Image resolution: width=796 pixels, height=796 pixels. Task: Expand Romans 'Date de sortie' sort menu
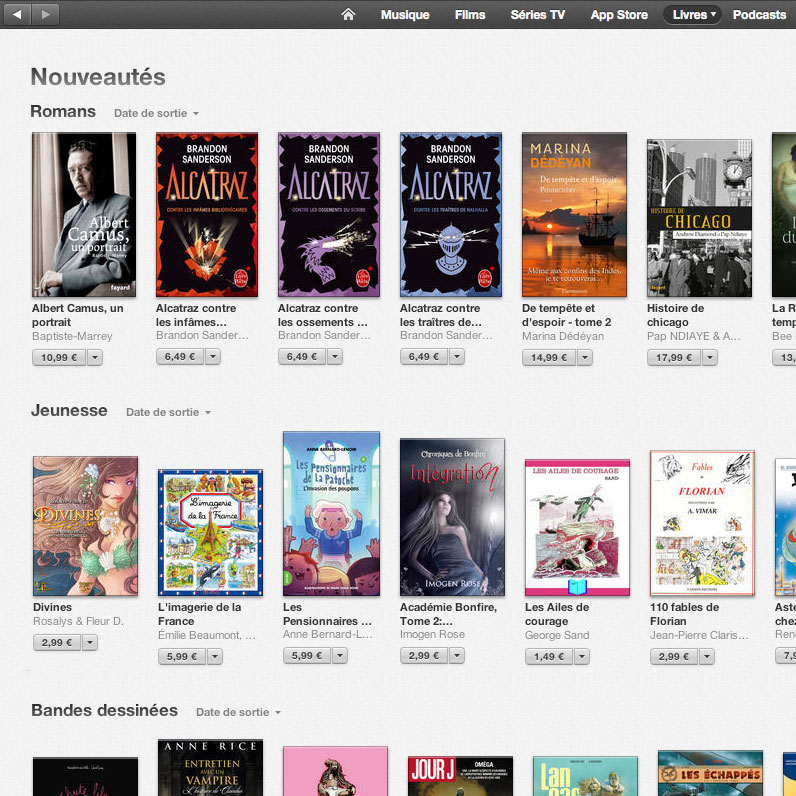point(156,114)
